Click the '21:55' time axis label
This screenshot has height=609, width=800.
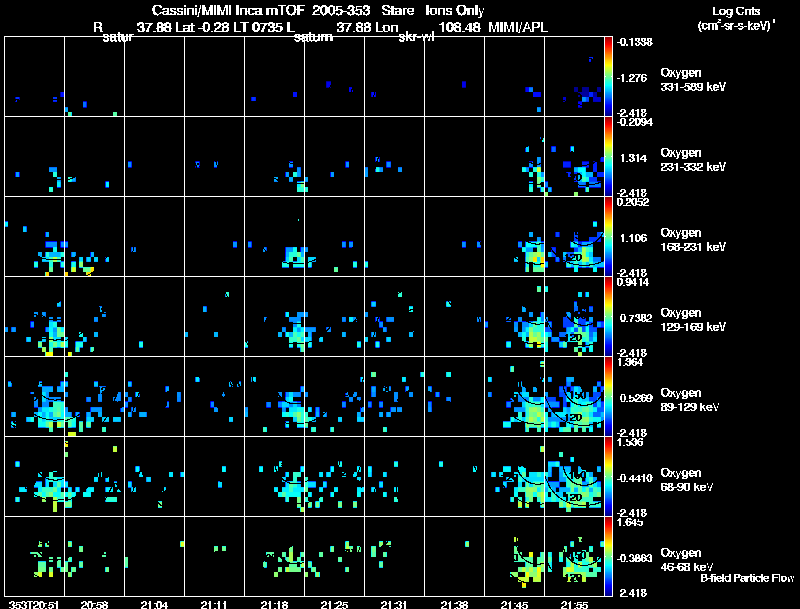pyautogui.click(x=574, y=604)
